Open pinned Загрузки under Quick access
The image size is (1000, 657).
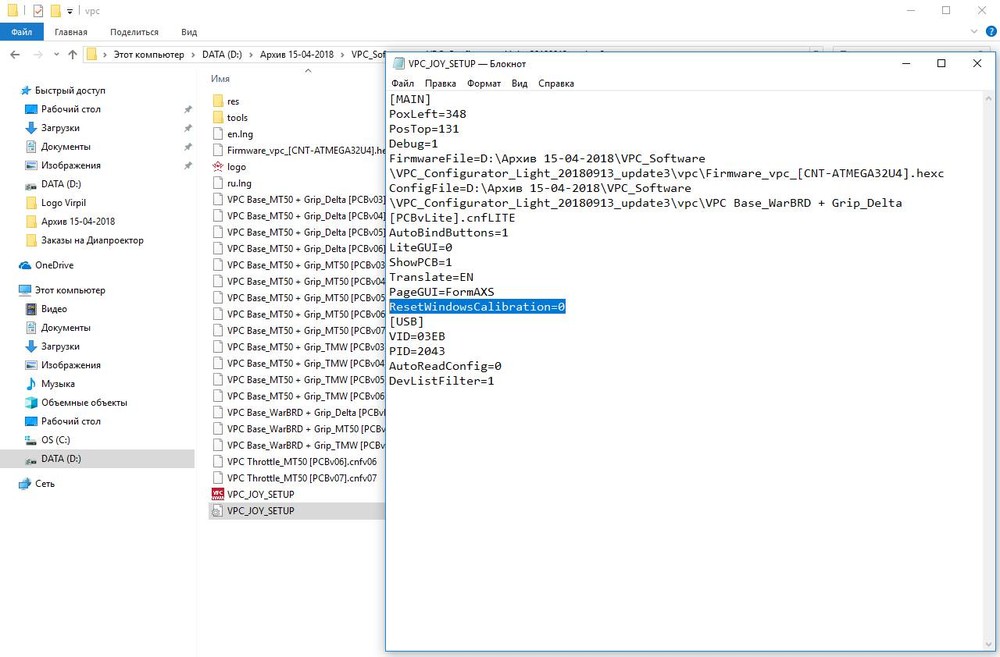click(x=61, y=128)
